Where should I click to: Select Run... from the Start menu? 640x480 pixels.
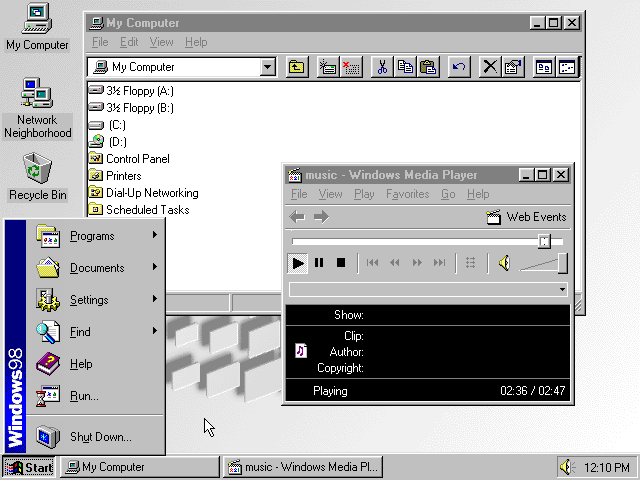[x=84, y=396]
